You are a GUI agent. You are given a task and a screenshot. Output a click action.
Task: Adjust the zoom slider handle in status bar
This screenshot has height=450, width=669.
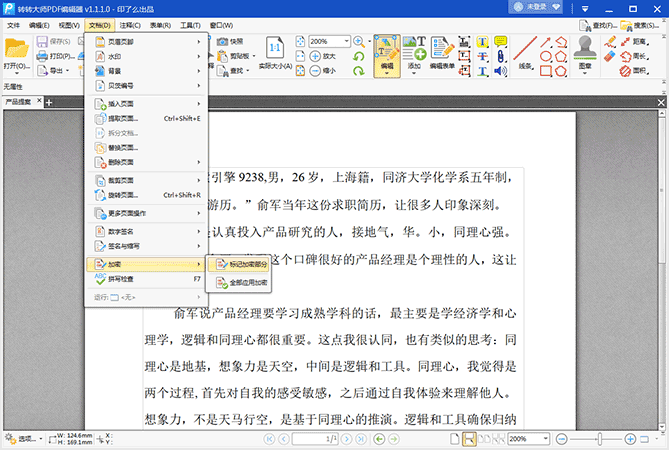(599, 439)
